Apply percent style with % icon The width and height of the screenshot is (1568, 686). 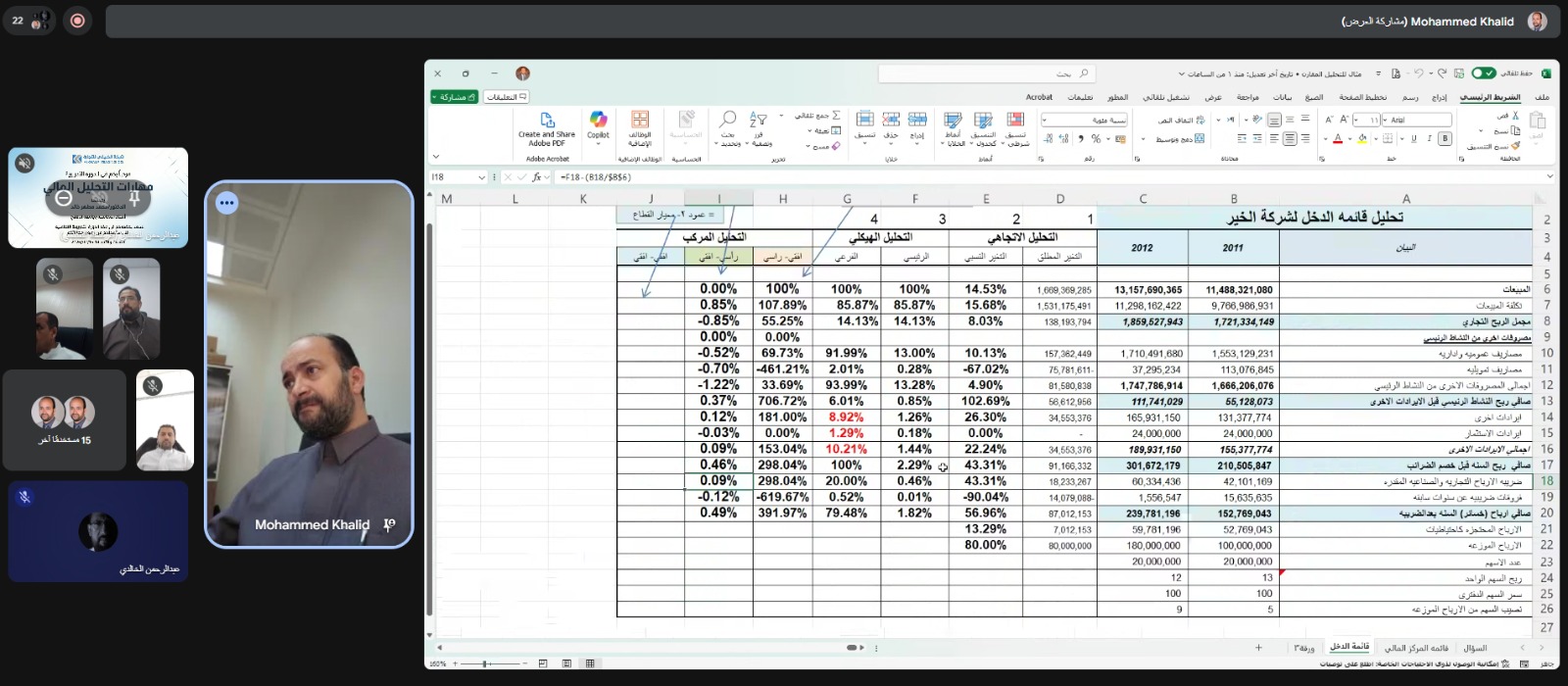click(1096, 139)
